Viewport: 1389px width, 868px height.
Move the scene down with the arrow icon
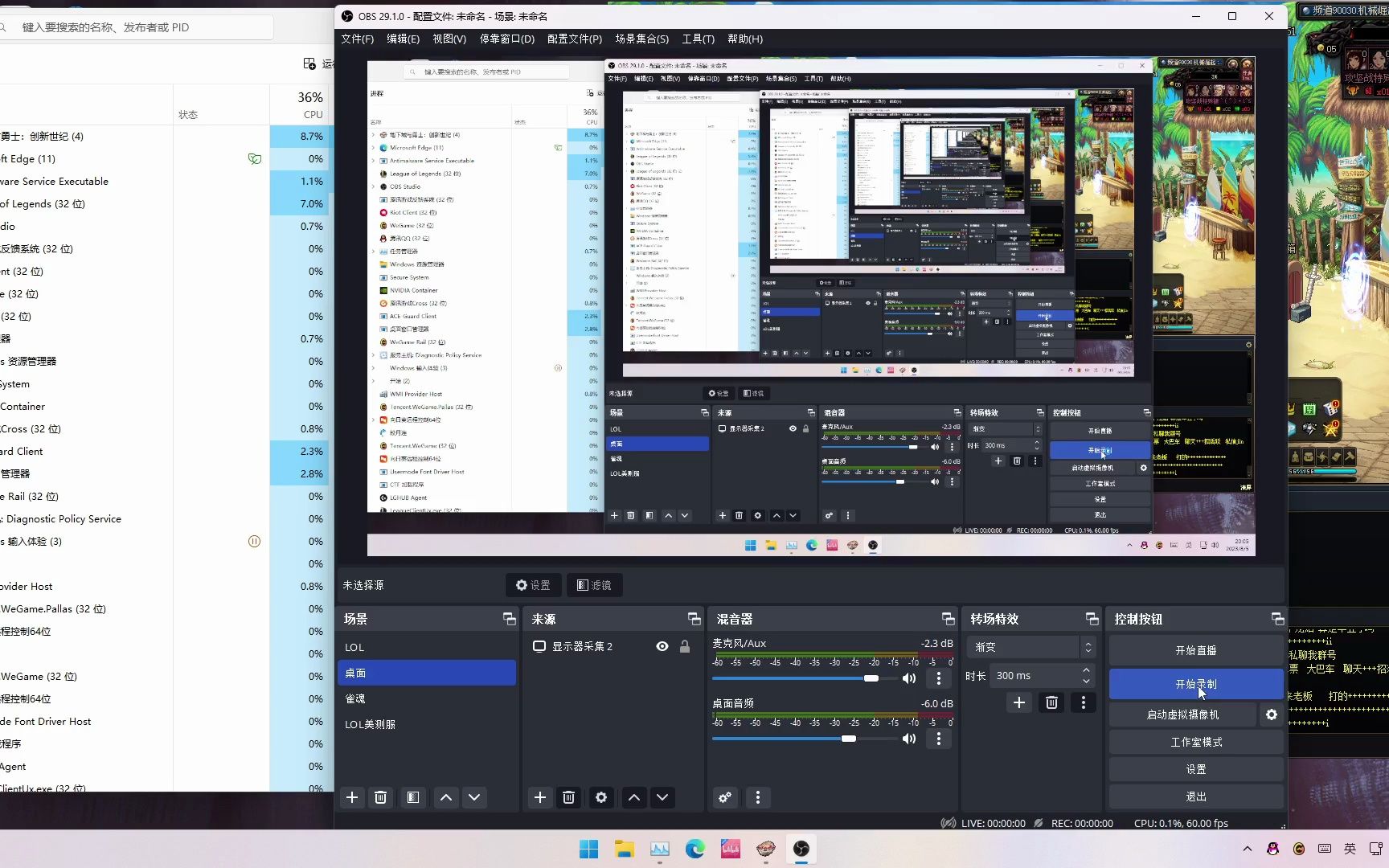474,797
